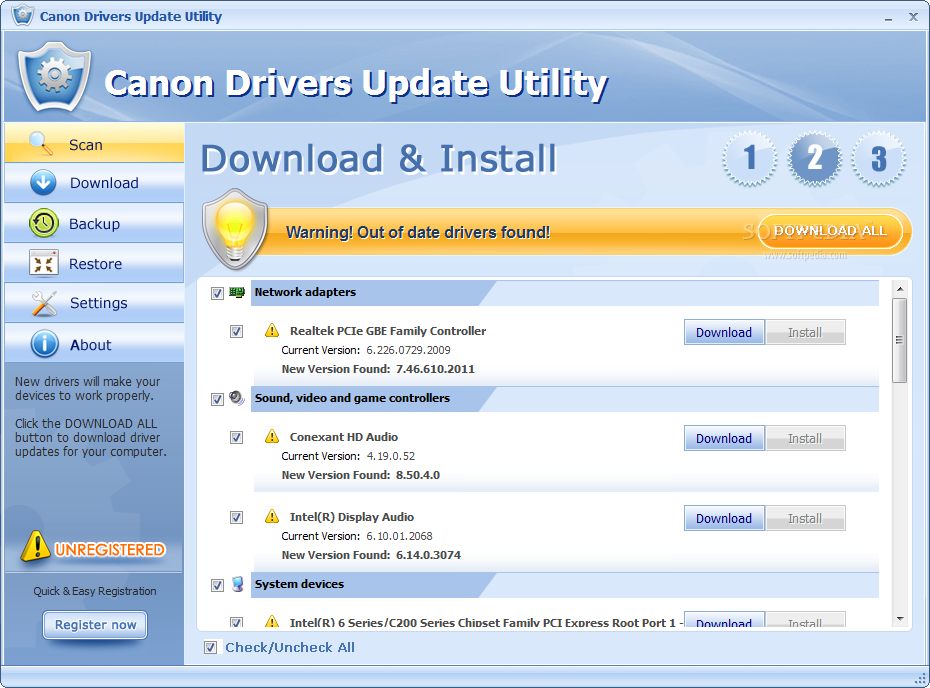
Task: Click the Check/Uncheck All label
Action: (x=289, y=648)
